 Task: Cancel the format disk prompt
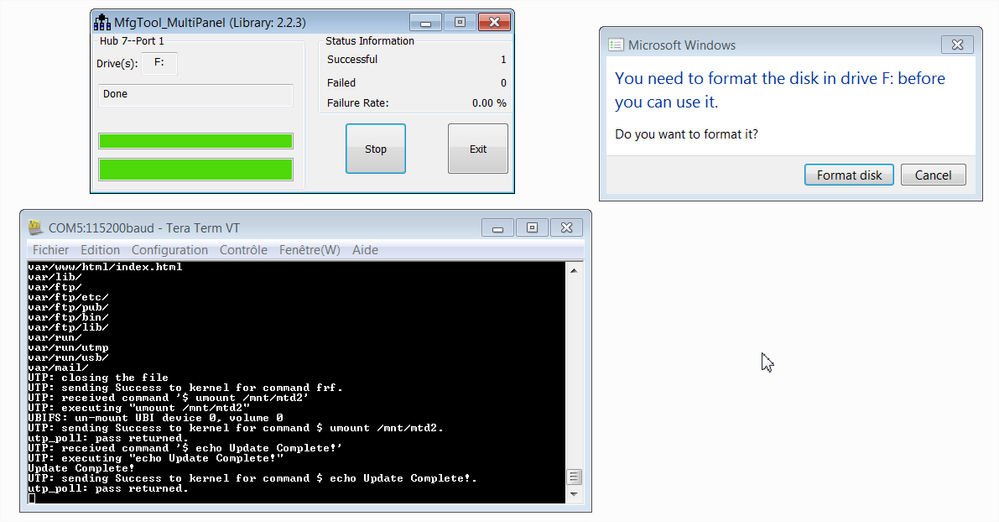[933, 175]
